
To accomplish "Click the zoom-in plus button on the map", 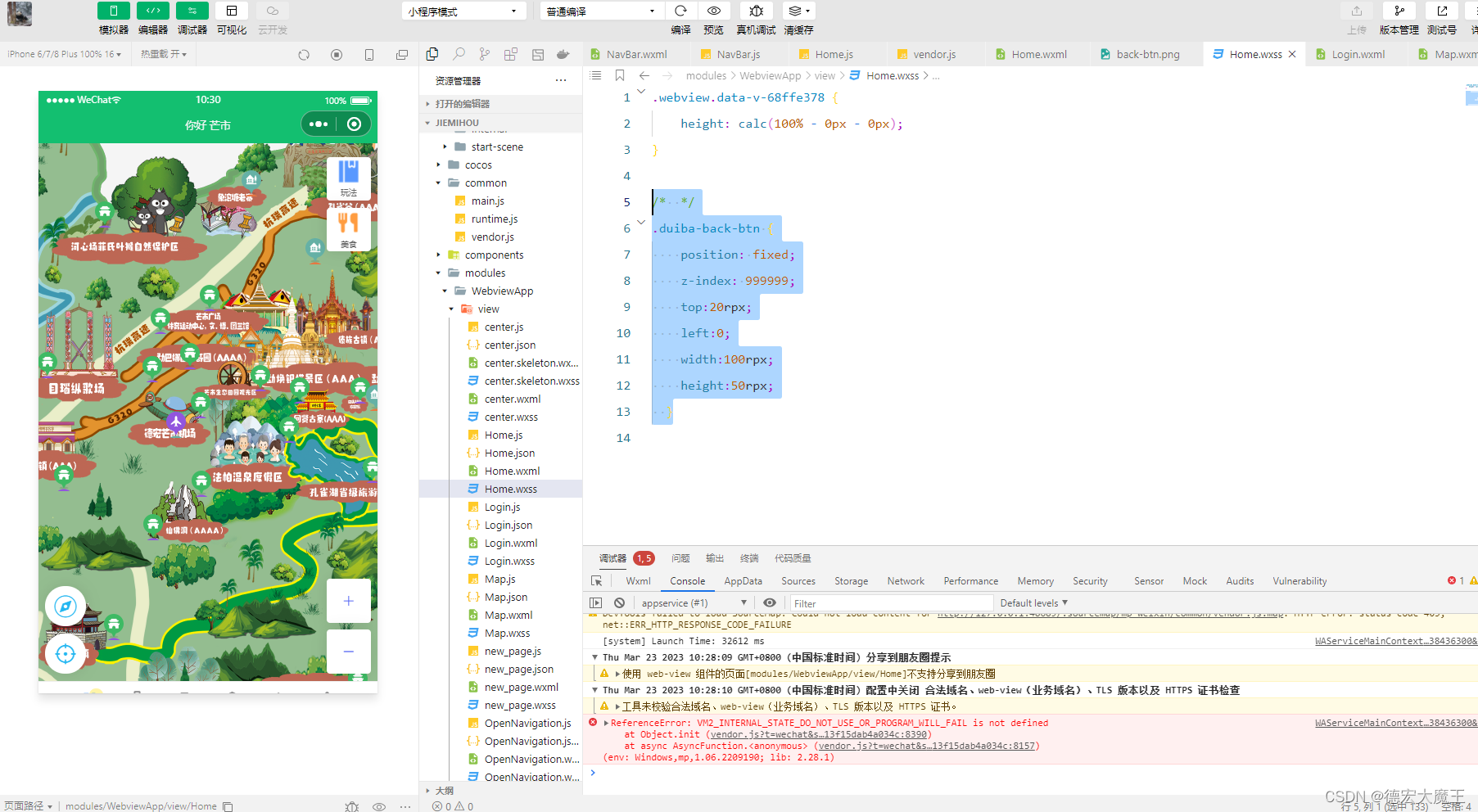I will (348, 600).
